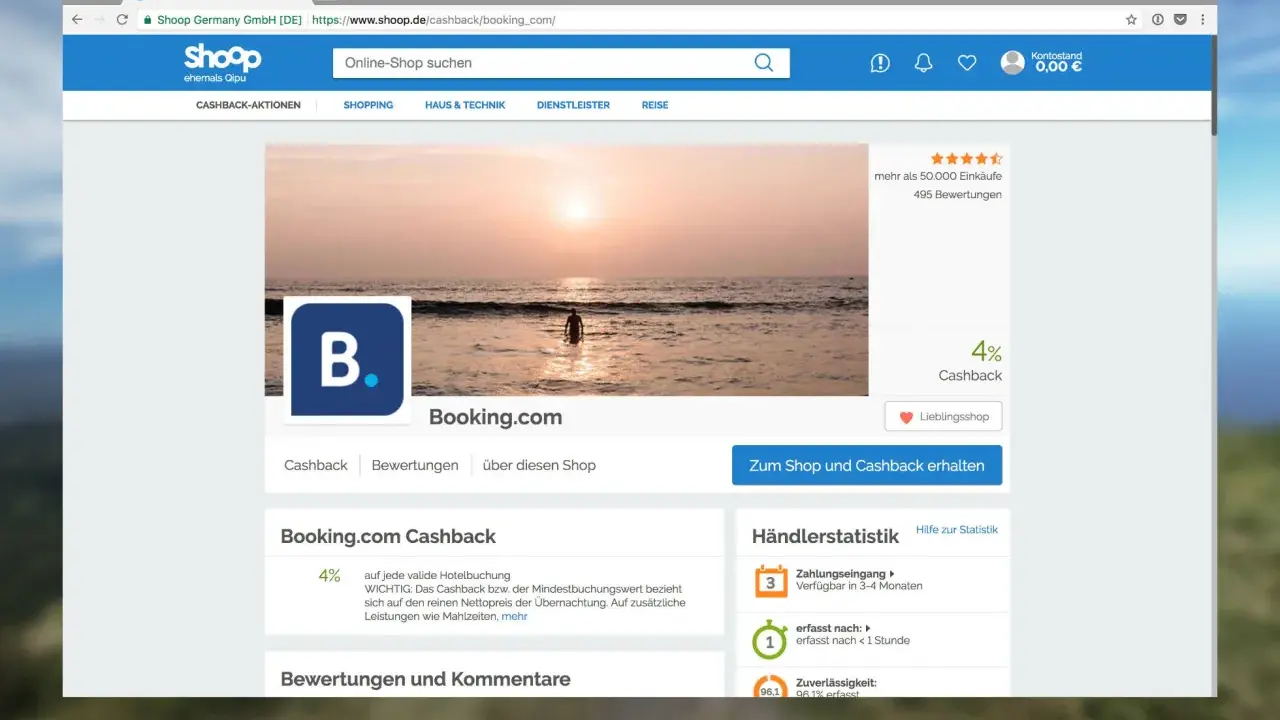Click the Booking.com shop title
The width and height of the screenshot is (1280, 720).
(495, 417)
